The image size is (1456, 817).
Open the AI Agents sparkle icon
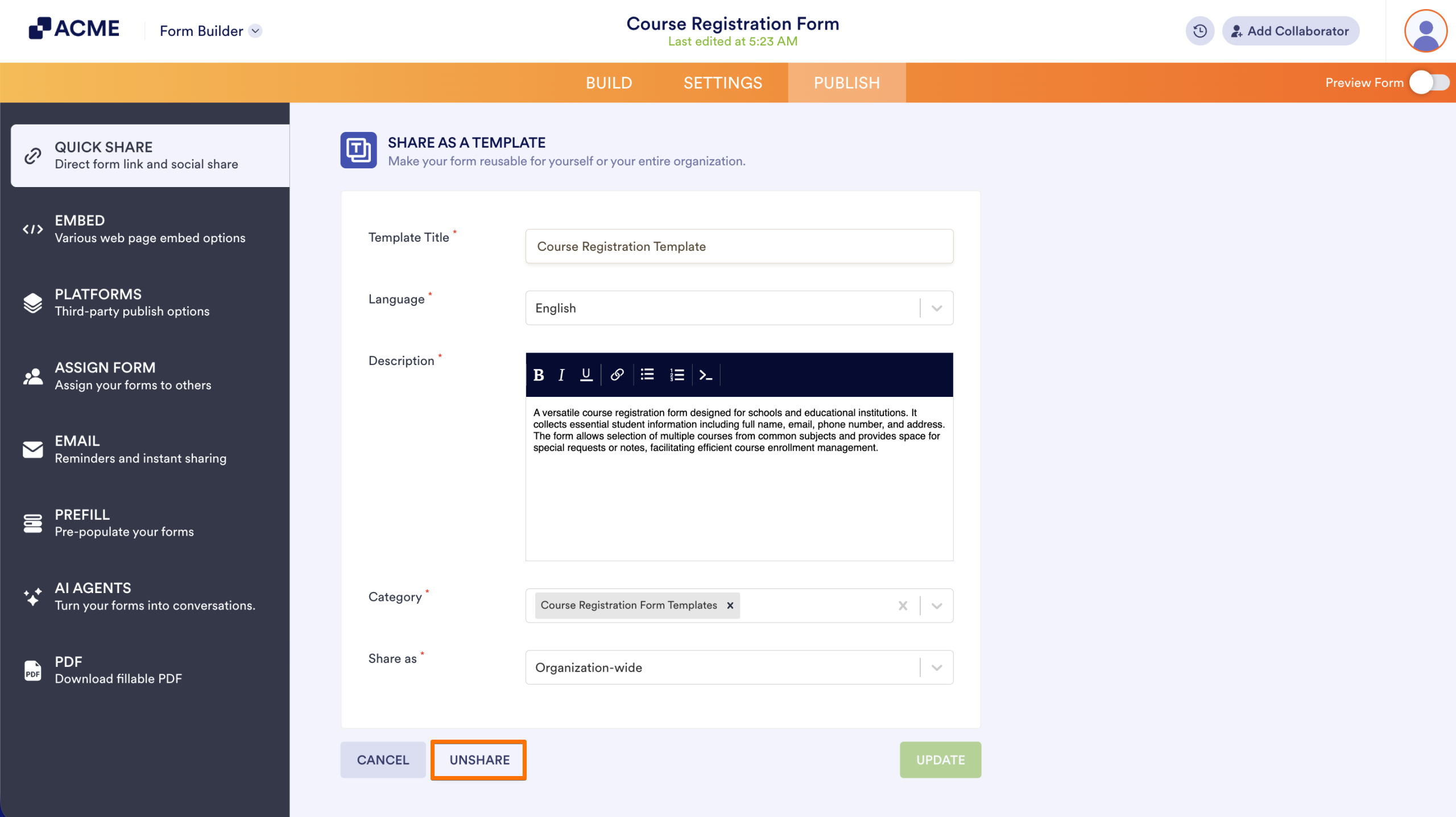[x=32, y=596]
